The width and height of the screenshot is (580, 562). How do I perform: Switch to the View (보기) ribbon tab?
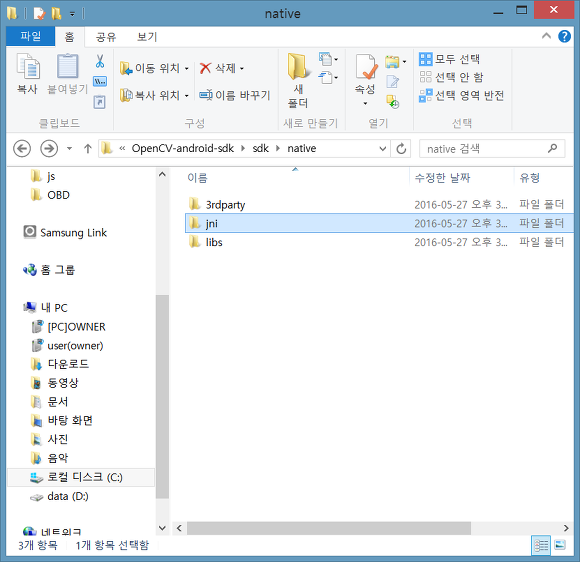147,37
